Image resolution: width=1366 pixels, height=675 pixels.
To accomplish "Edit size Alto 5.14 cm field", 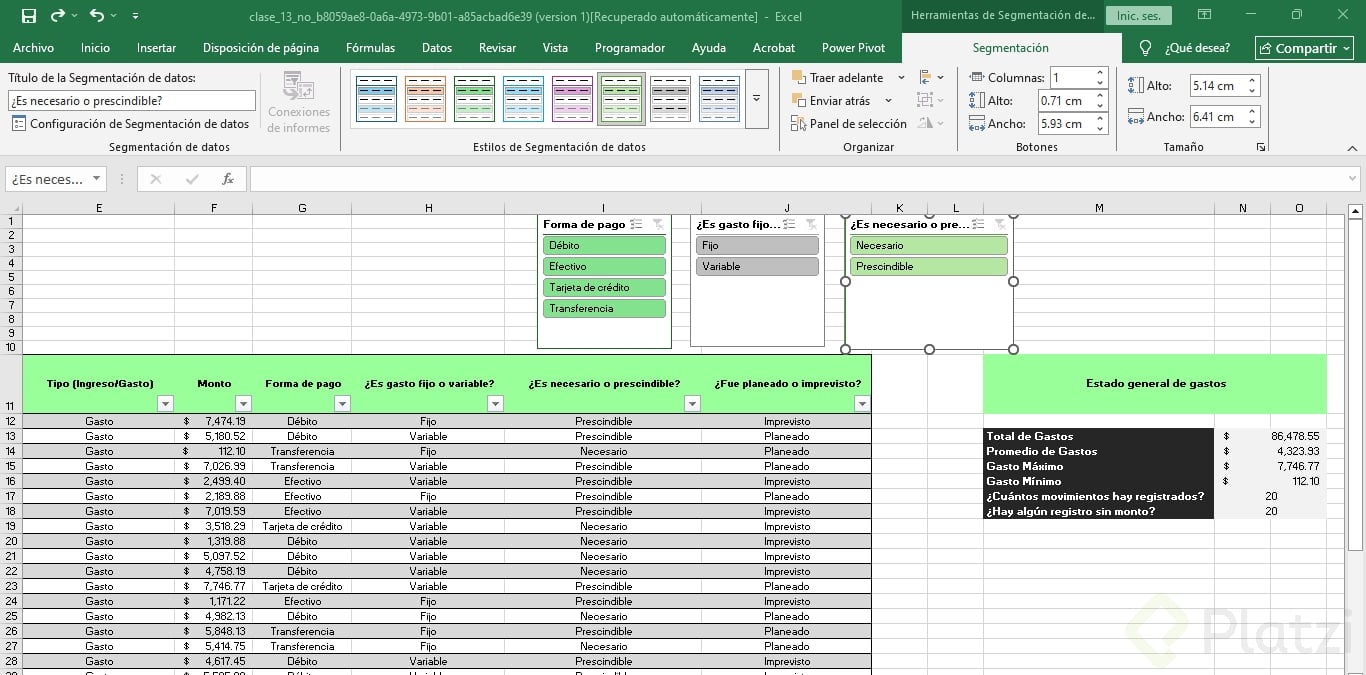I will click(1217, 86).
